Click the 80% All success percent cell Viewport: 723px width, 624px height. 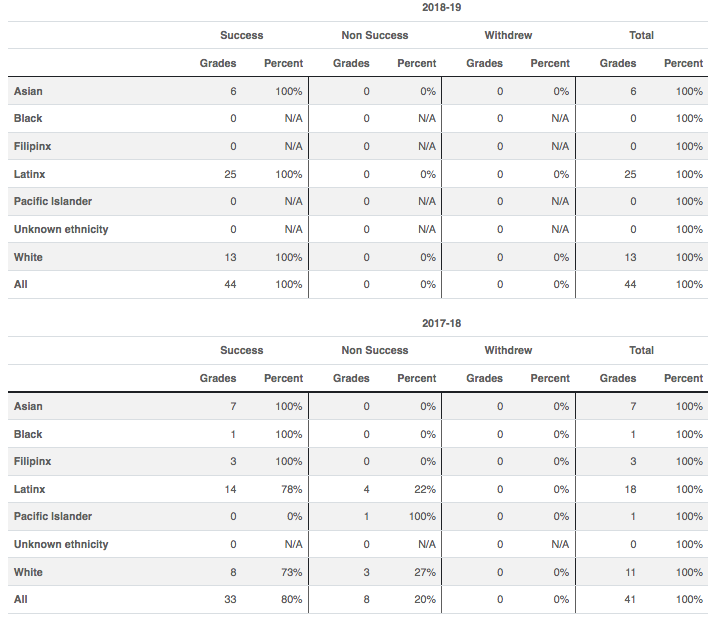pos(291,600)
